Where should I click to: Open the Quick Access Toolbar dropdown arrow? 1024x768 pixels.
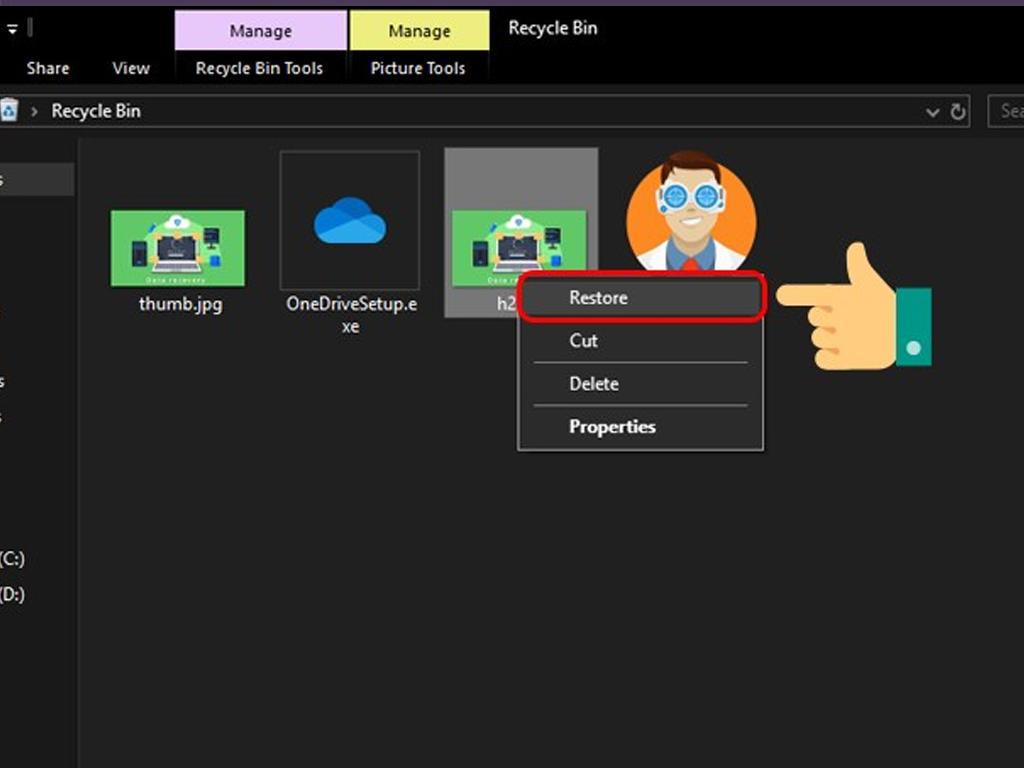click(12, 29)
